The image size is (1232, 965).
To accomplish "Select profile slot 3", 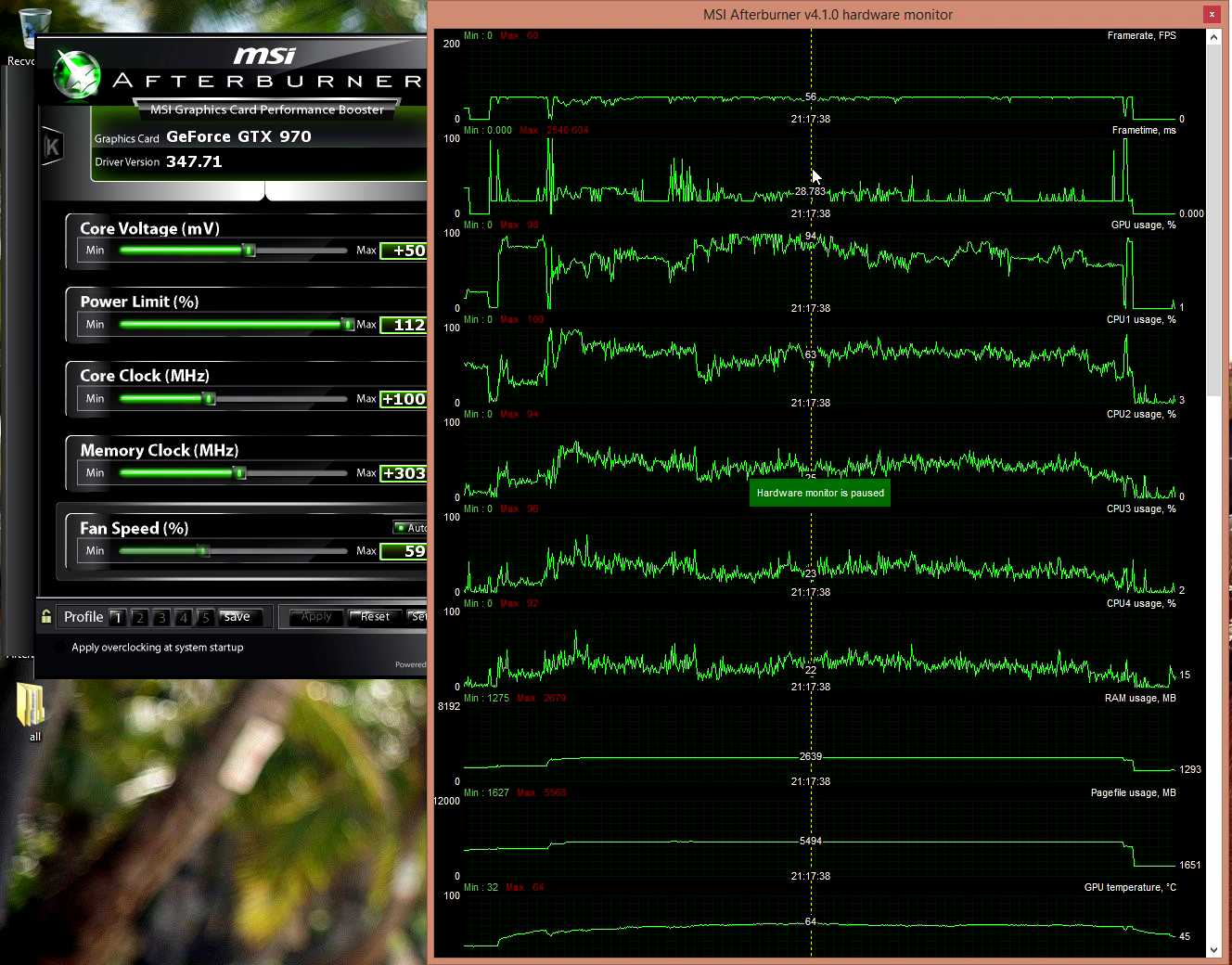I will click(161, 617).
